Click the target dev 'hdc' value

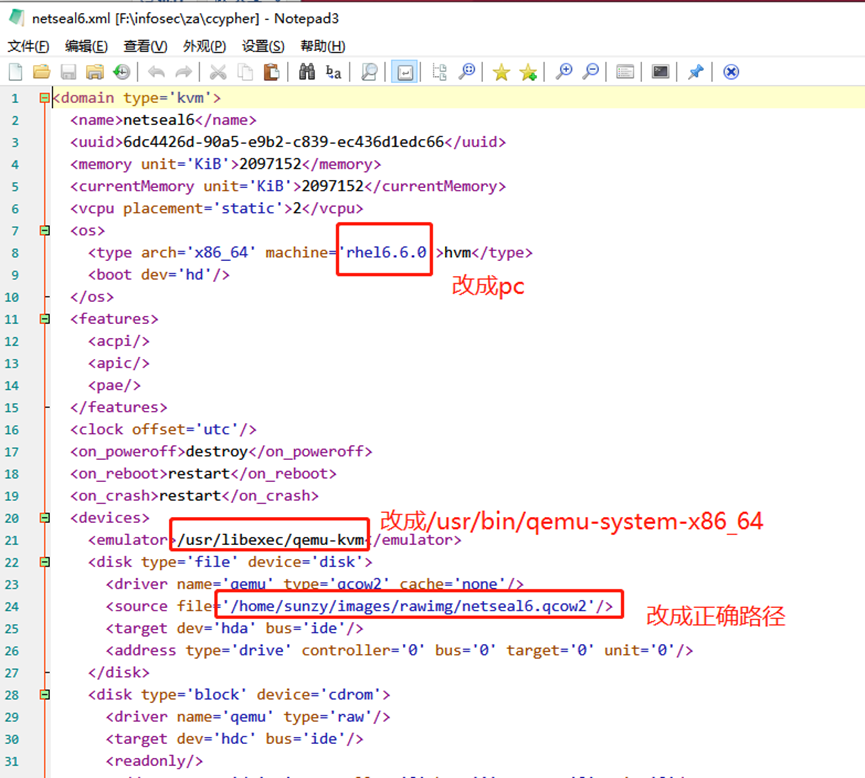click(239, 738)
